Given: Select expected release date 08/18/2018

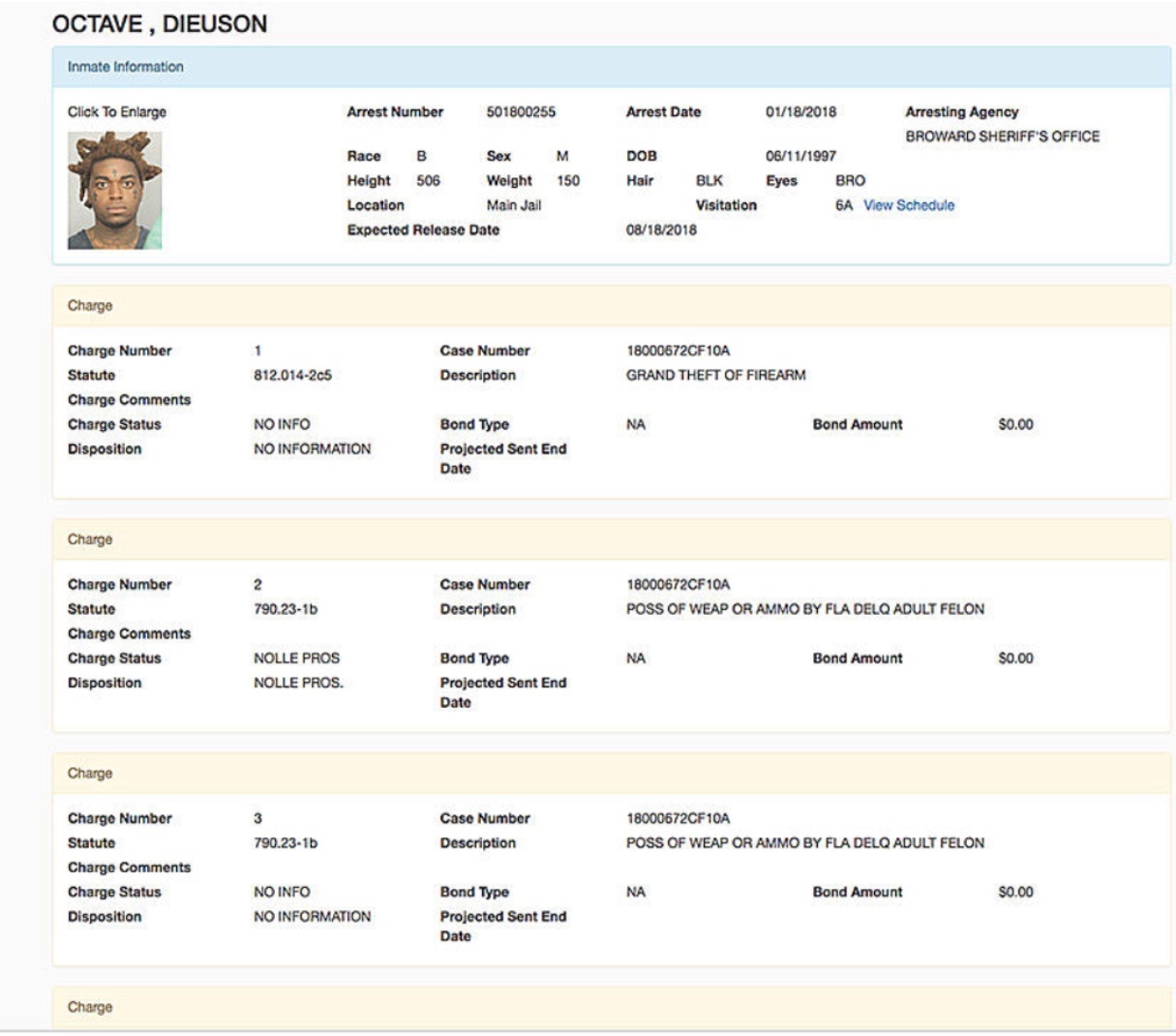Looking at the screenshot, I should point(661,230).
